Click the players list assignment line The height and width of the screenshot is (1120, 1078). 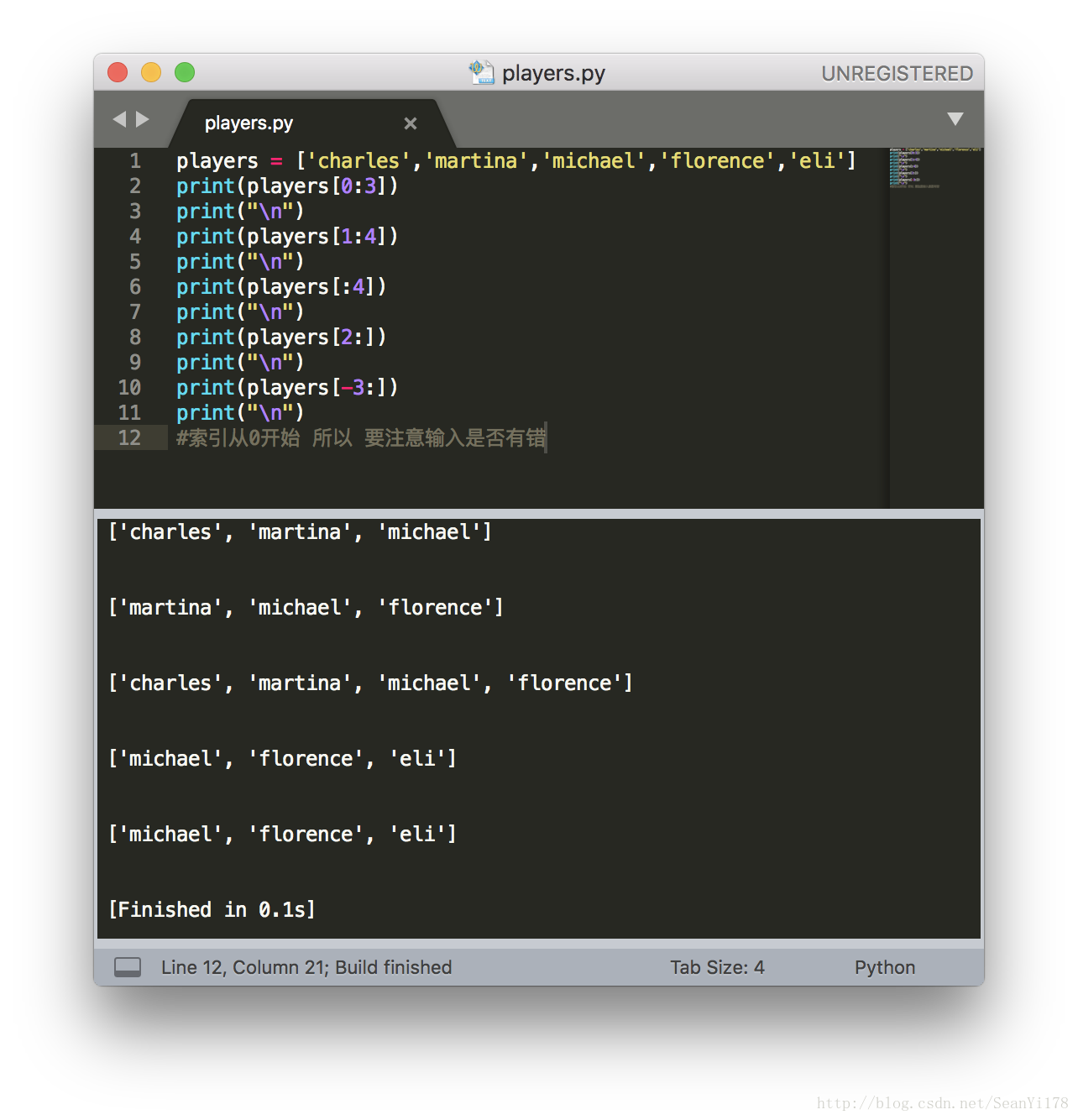click(516, 160)
